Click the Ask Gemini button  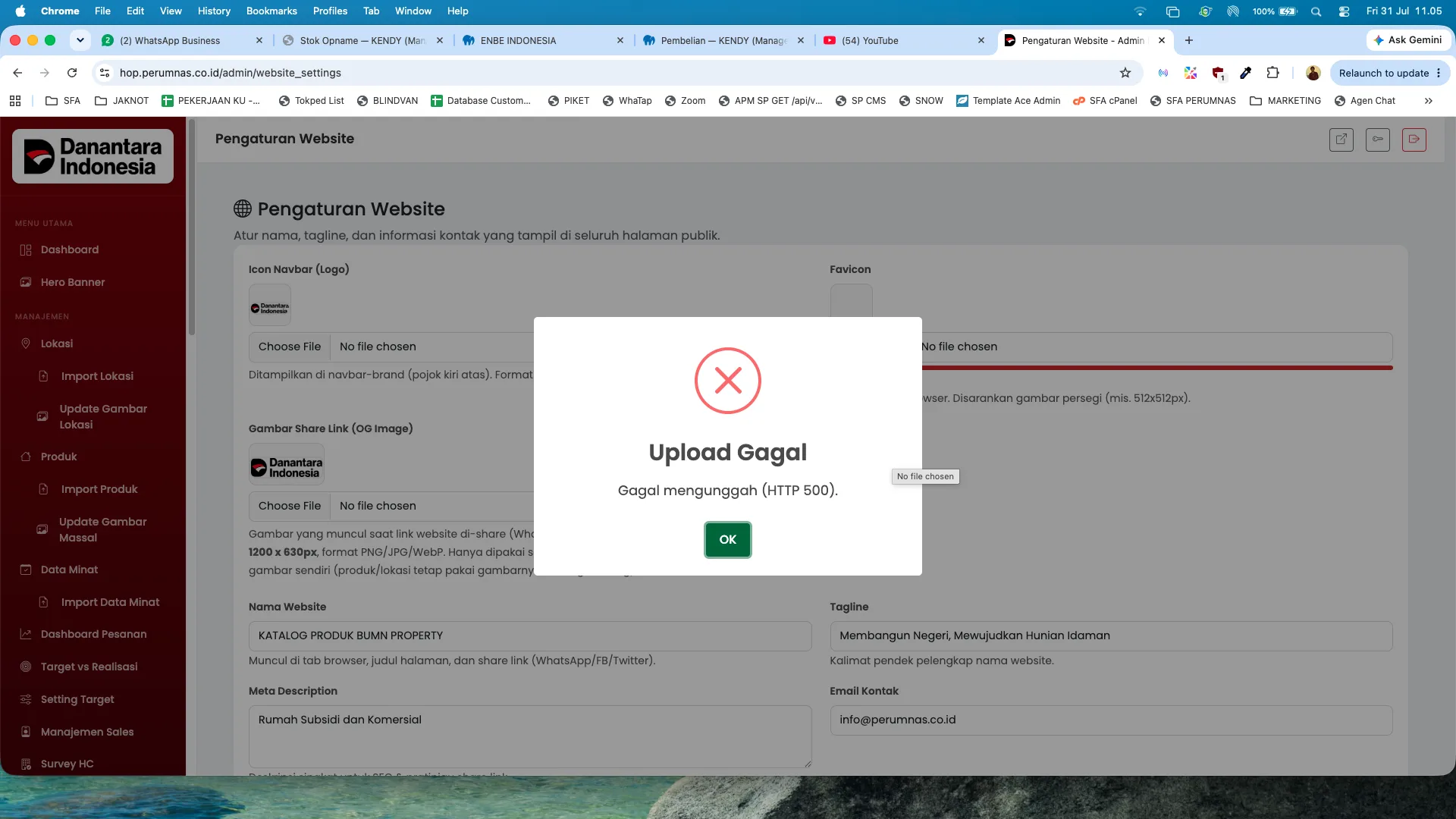point(1407,40)
